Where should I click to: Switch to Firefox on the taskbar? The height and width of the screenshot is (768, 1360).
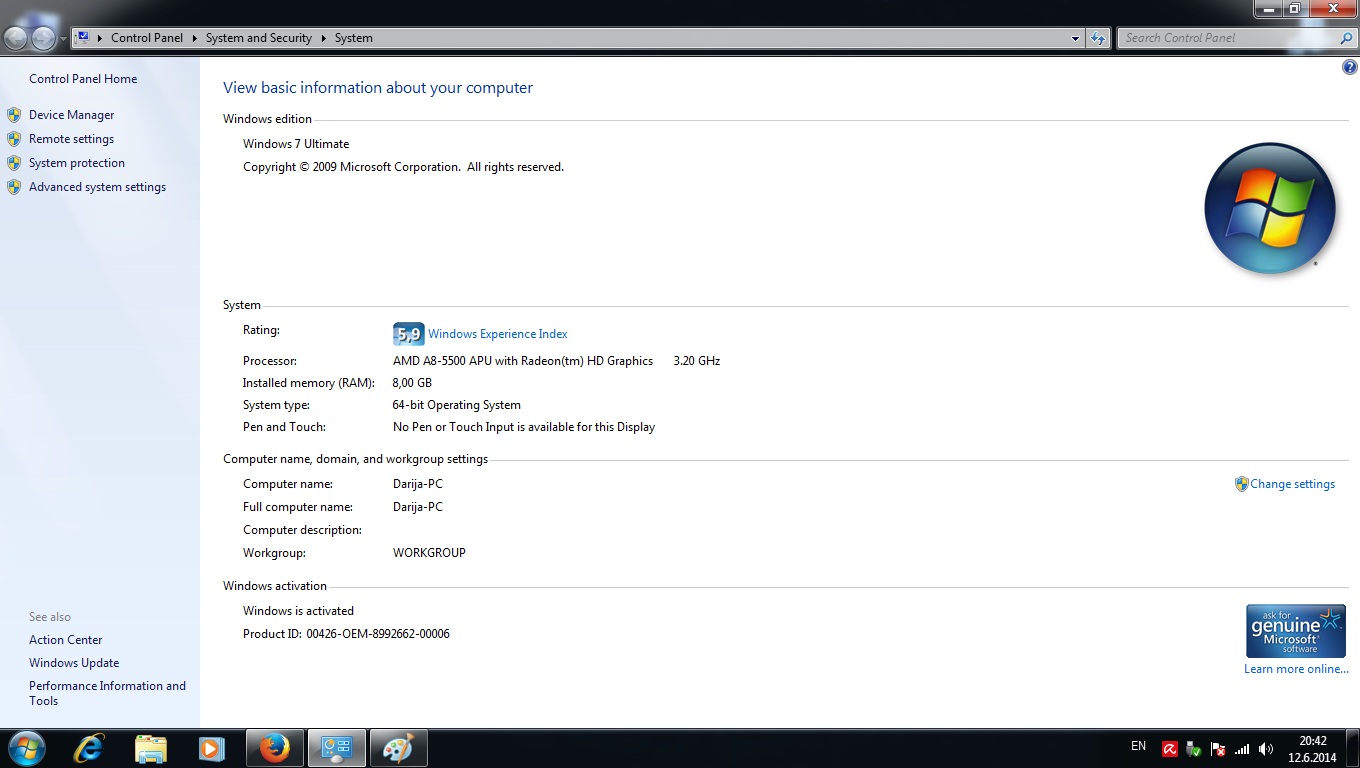tap(274, 748)
